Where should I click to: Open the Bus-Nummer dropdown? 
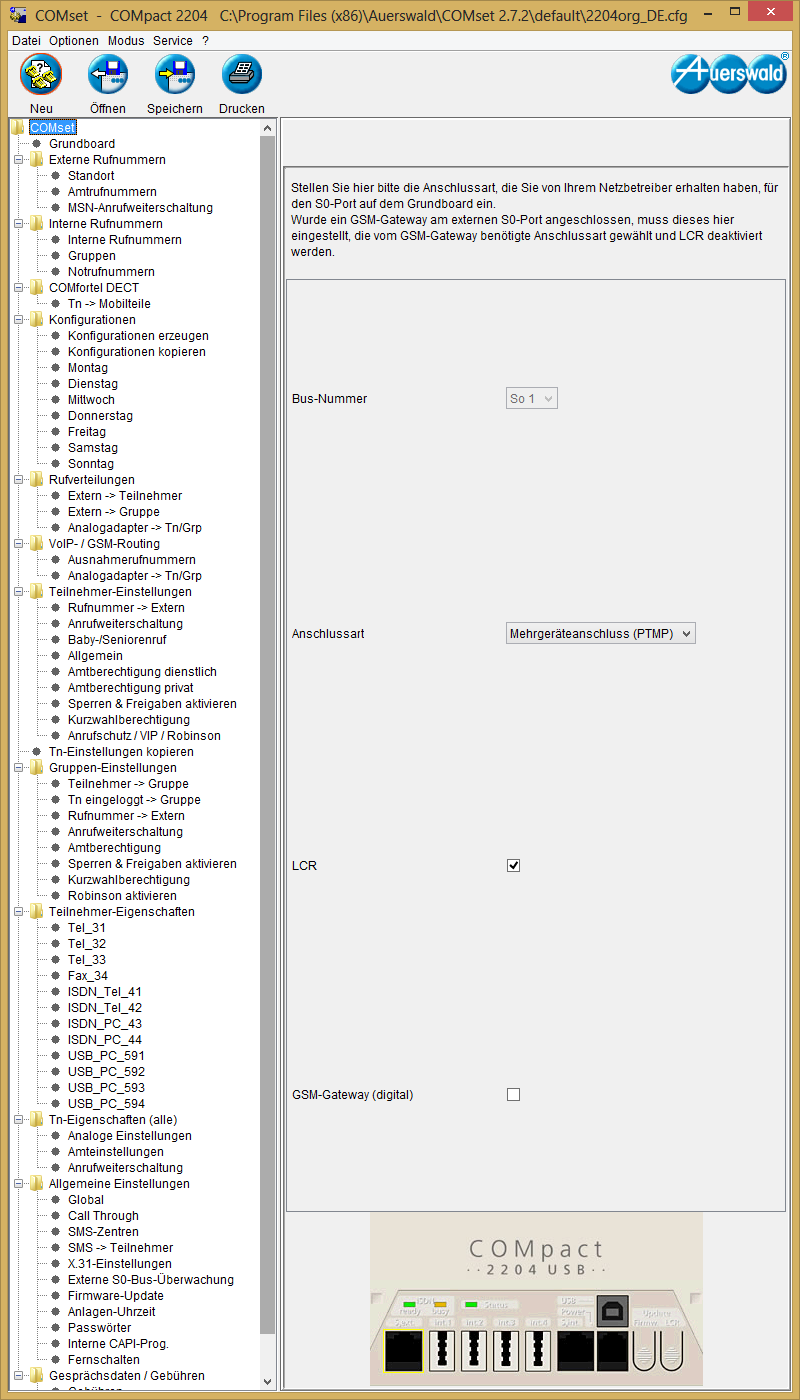[x=531, y=399]
